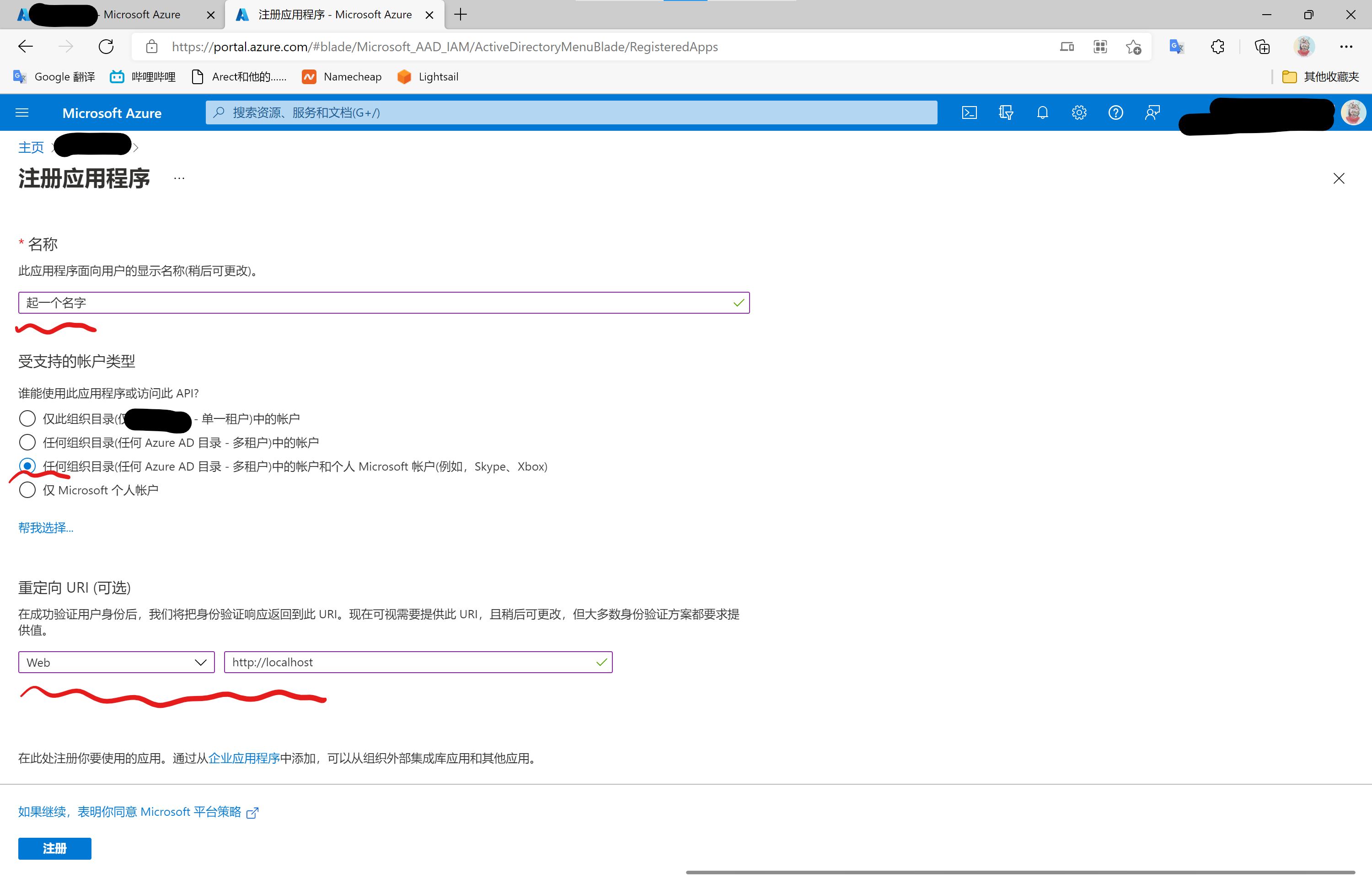The height and width of the screenshot is (878, 1372).
Task: Open the notifications bell
Action: (1042, 112)
